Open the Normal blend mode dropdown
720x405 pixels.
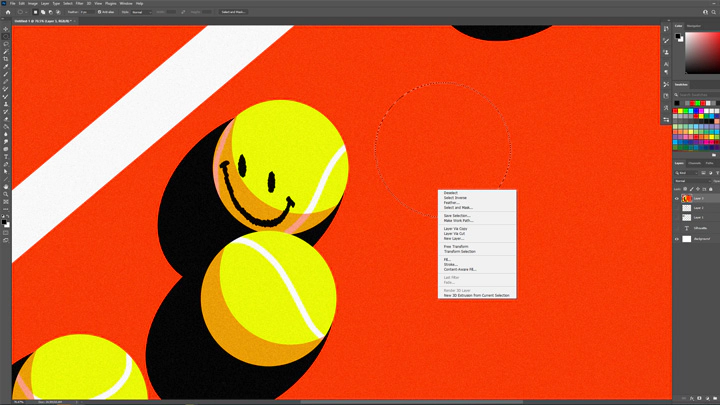[692, 181]
